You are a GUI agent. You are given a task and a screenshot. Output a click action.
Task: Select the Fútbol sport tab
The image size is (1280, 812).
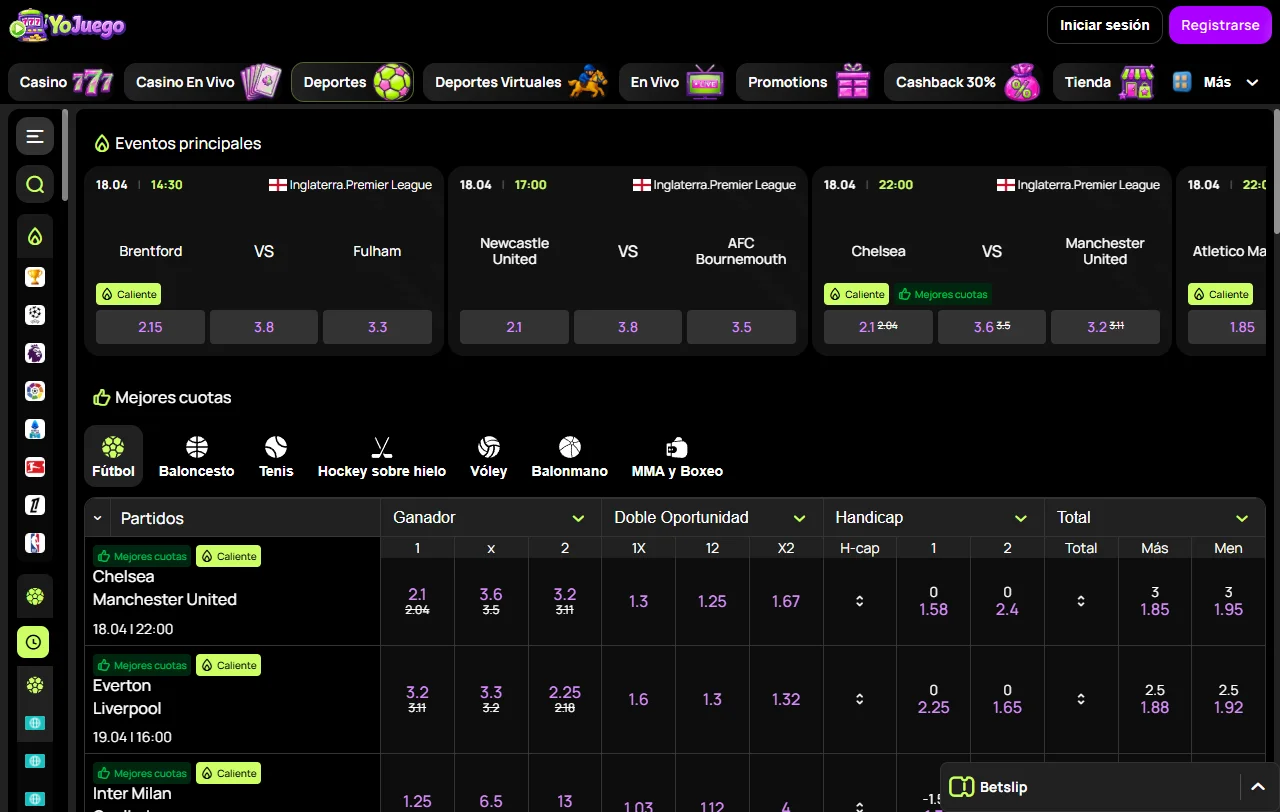click(113, 456)
